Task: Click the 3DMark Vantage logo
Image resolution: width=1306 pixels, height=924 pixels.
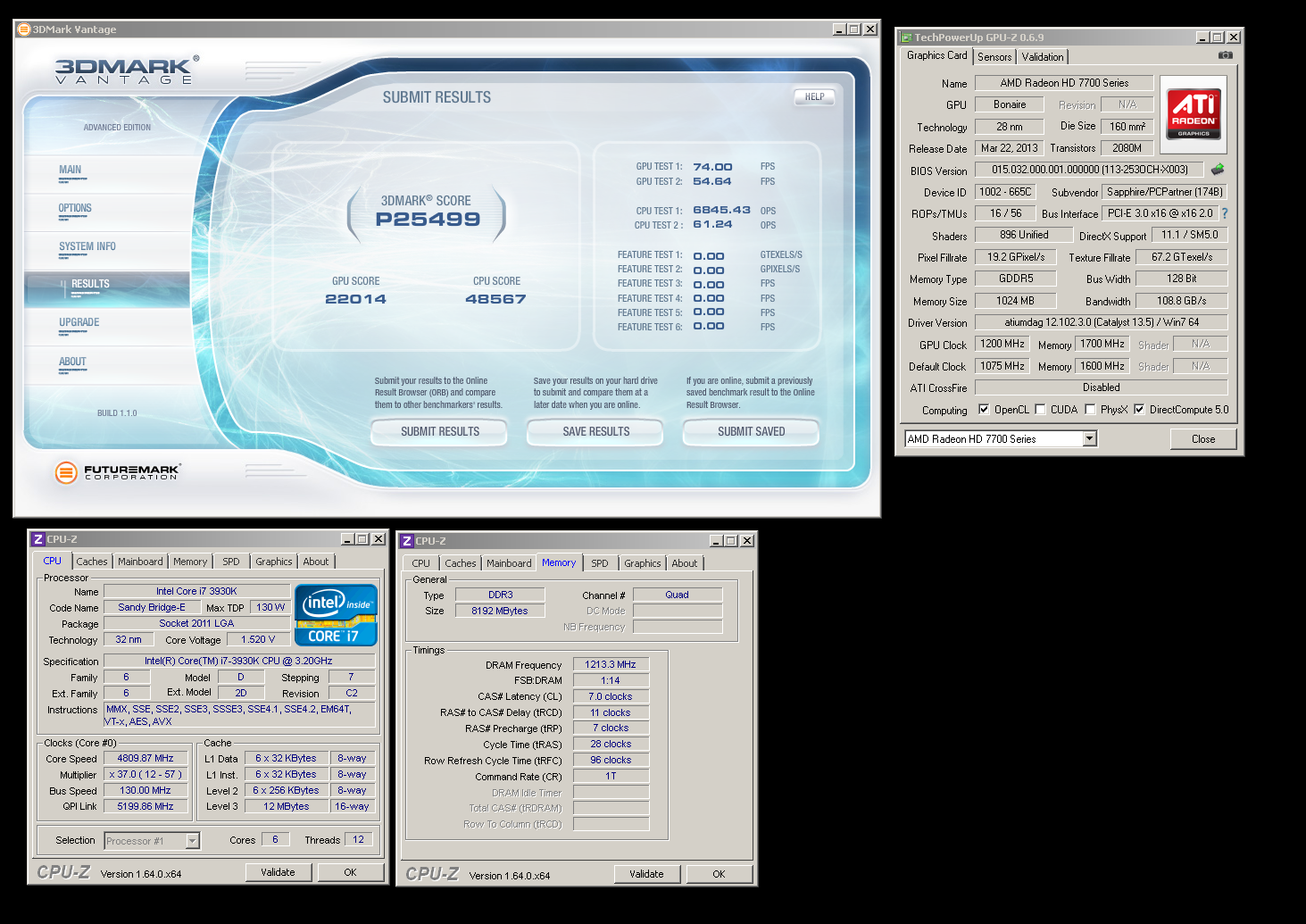Action: click(x=127, y=71)
